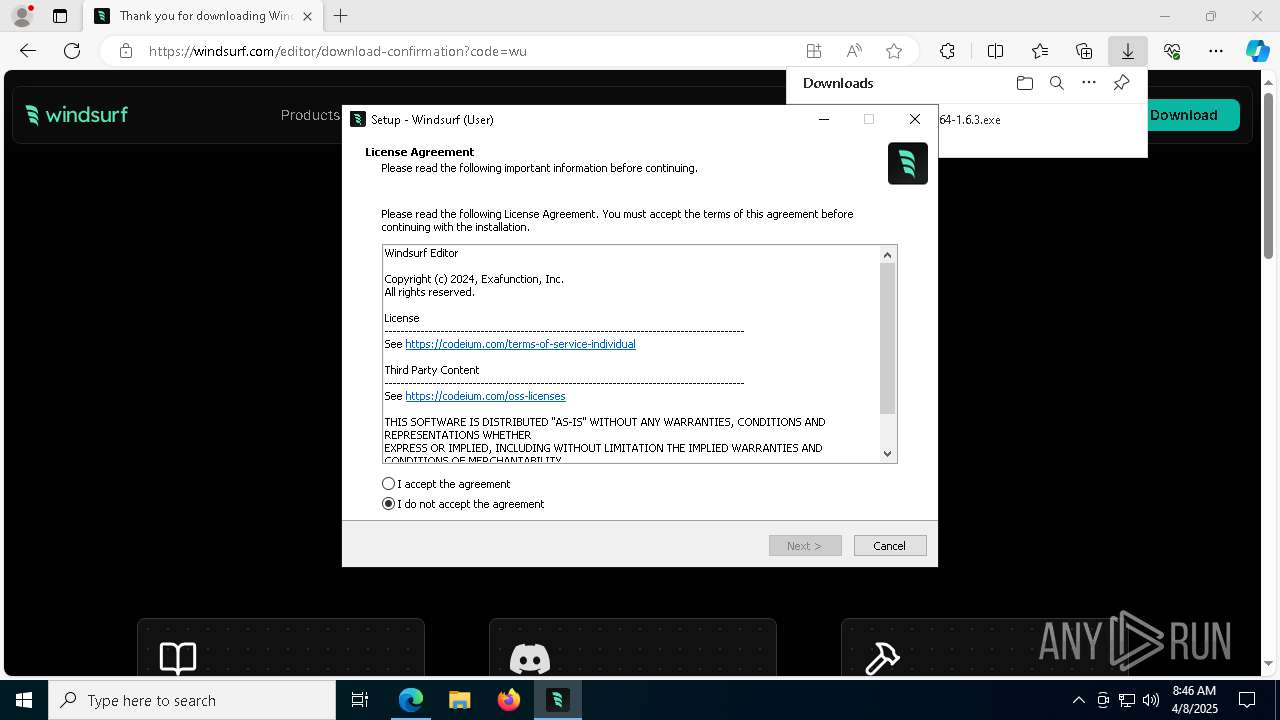Click the Setup window title bar icon

pos(357,119)
